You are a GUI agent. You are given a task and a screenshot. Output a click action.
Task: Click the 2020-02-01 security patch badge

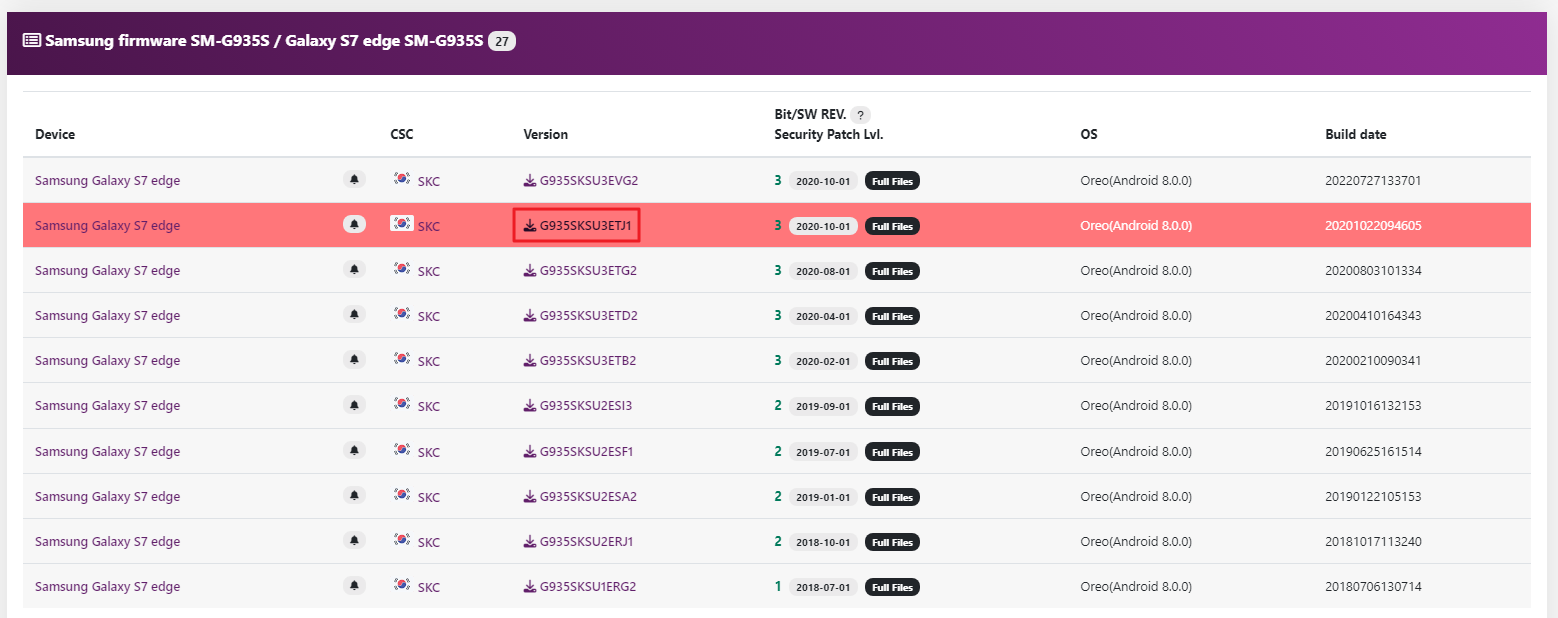coord(824,361)
